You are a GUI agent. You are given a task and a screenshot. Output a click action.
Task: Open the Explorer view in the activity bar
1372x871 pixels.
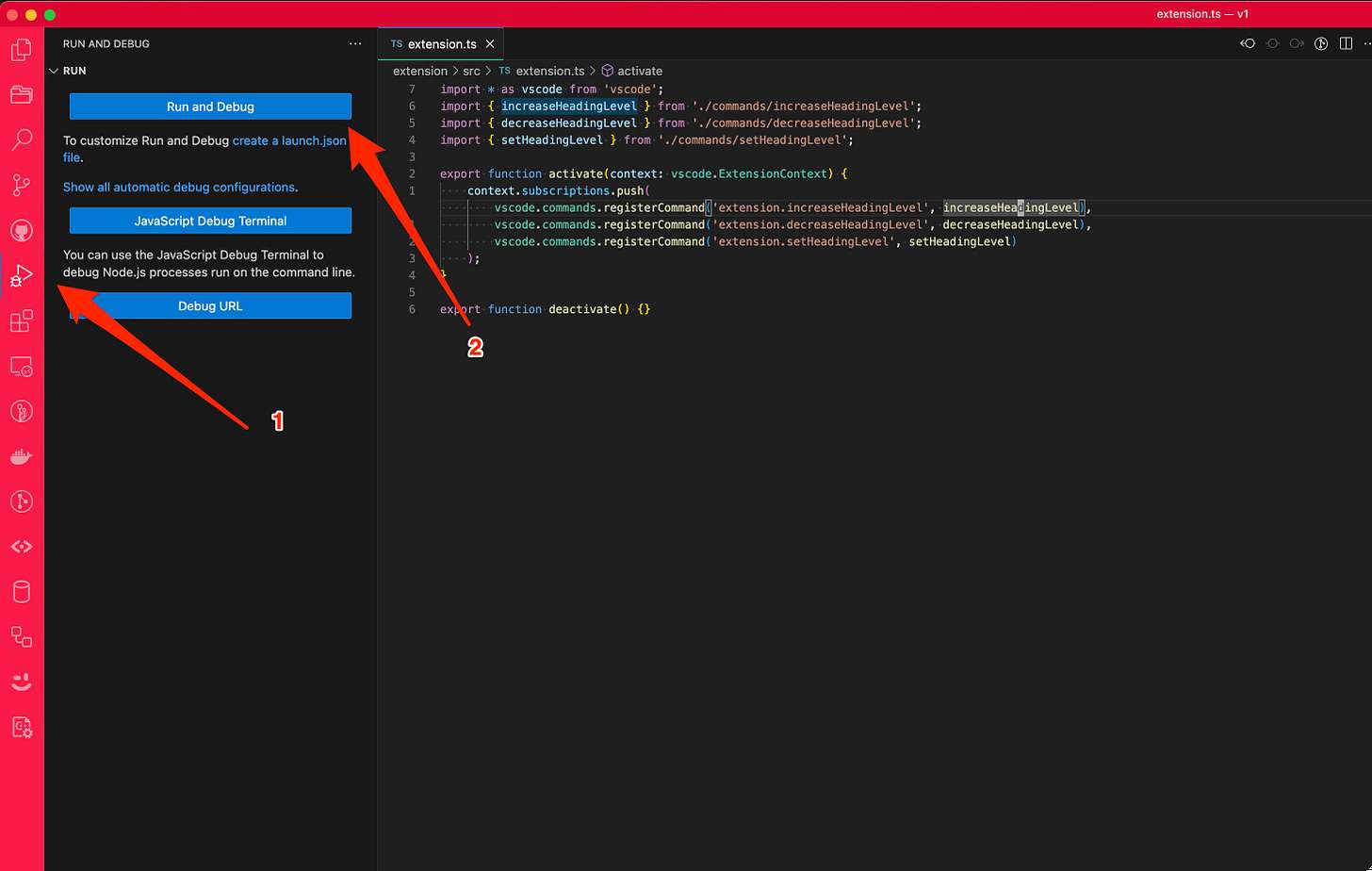click(x=21, y=94)
